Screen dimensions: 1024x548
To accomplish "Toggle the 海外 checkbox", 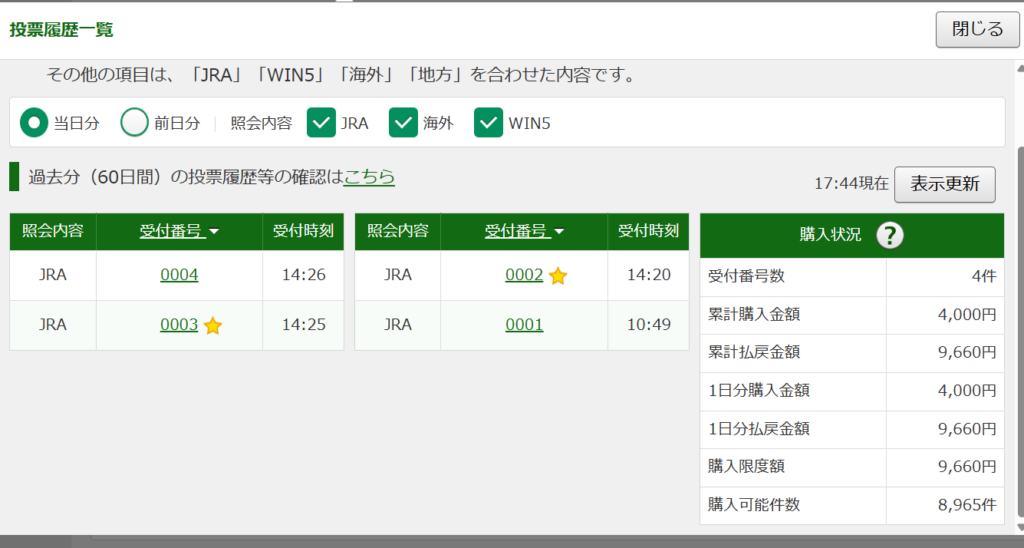I will [403, 123].
